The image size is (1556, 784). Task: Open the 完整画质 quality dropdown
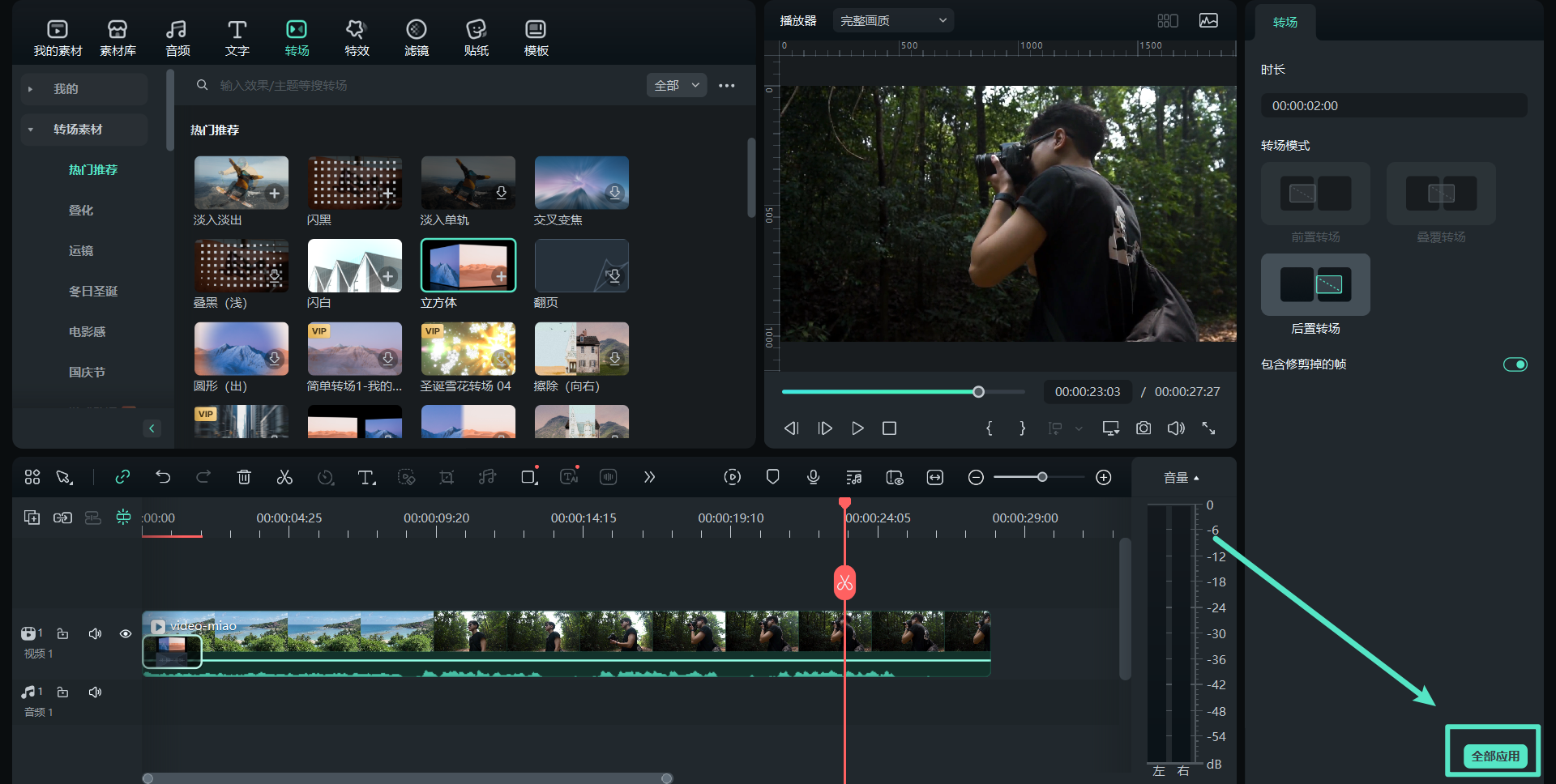tap(893, 20)
